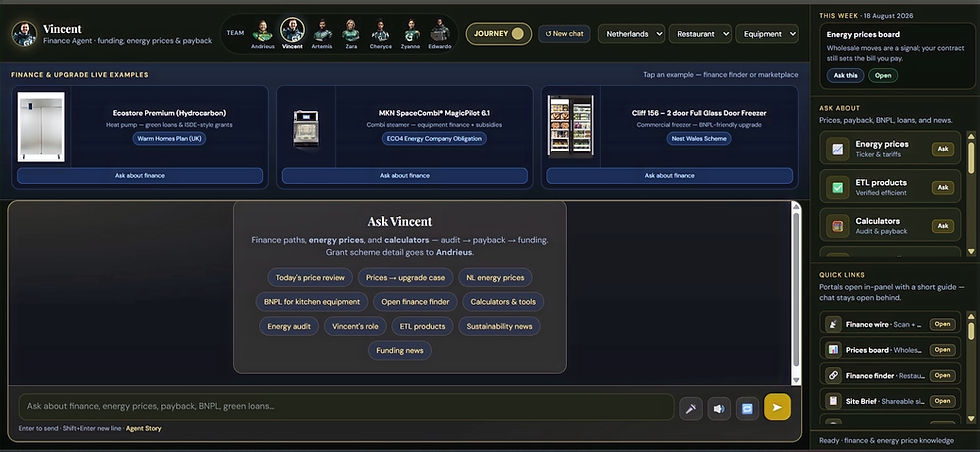This screenshot has height=452, width=980.
Task: Select Zyanne avatar in team bar
Action: 411,30
